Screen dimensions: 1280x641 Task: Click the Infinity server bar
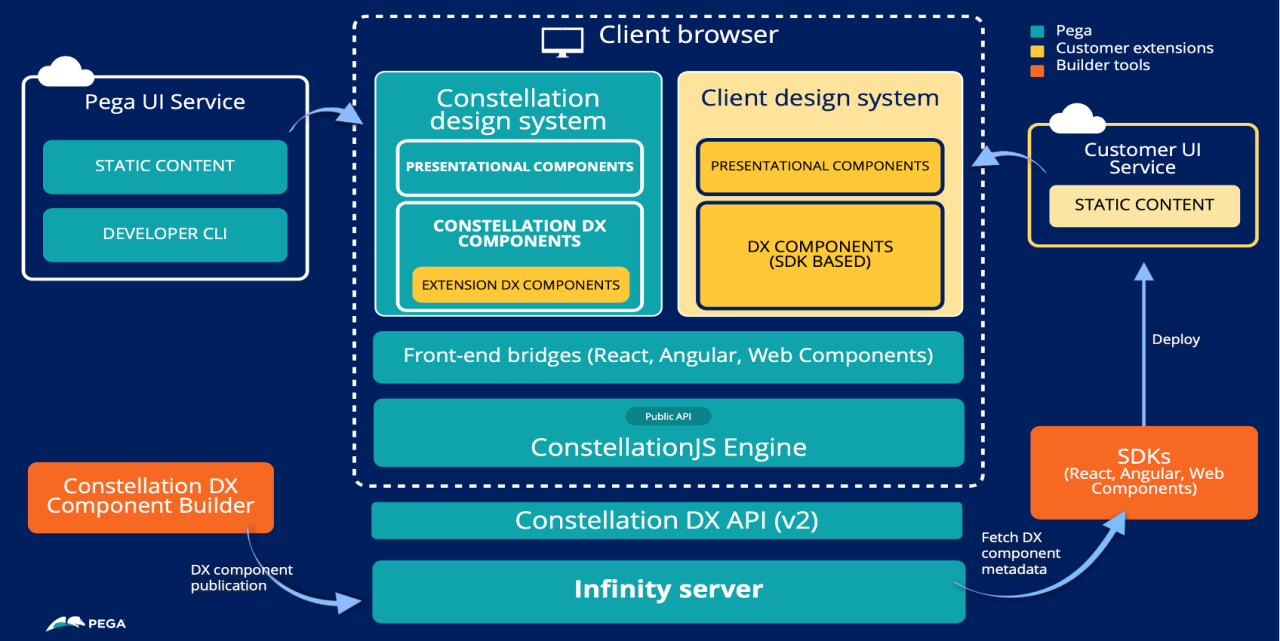[x=668, y=590]
